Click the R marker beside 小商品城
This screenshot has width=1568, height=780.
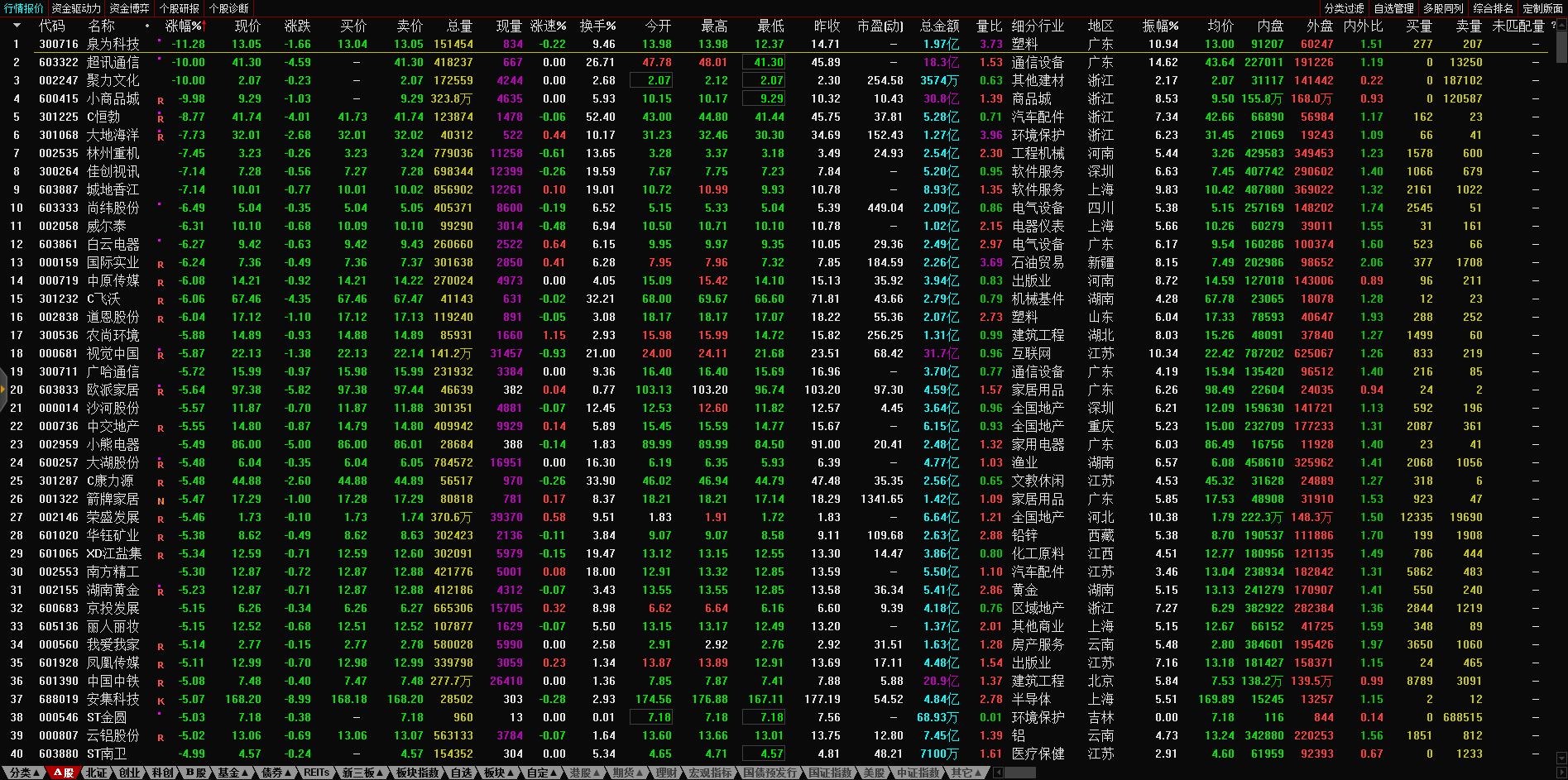[x=161, y=101]
